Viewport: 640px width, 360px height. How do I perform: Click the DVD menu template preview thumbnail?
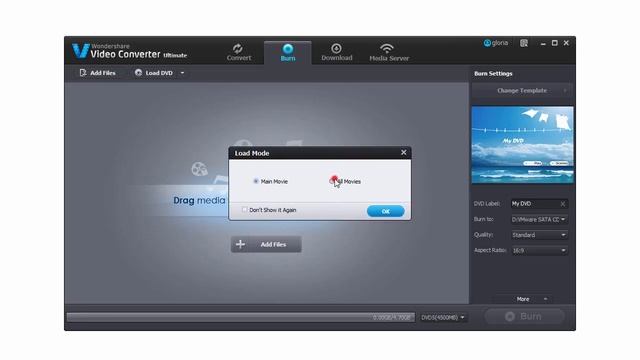tap(522, 144)
